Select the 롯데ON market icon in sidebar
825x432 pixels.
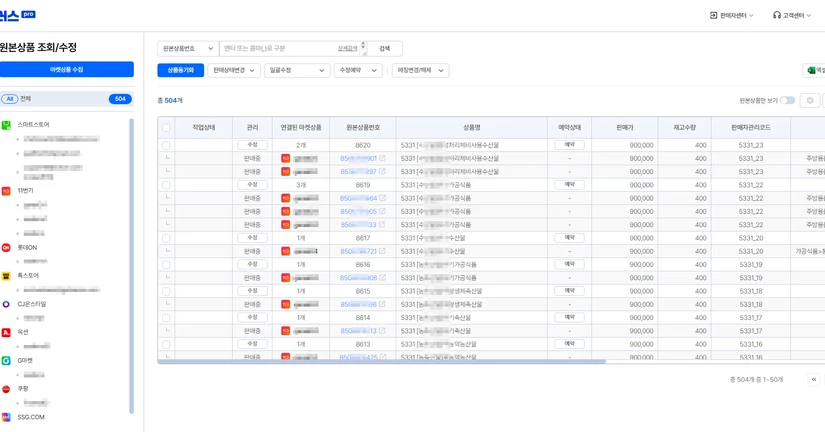pyautogui.click(x=6, y=248)
